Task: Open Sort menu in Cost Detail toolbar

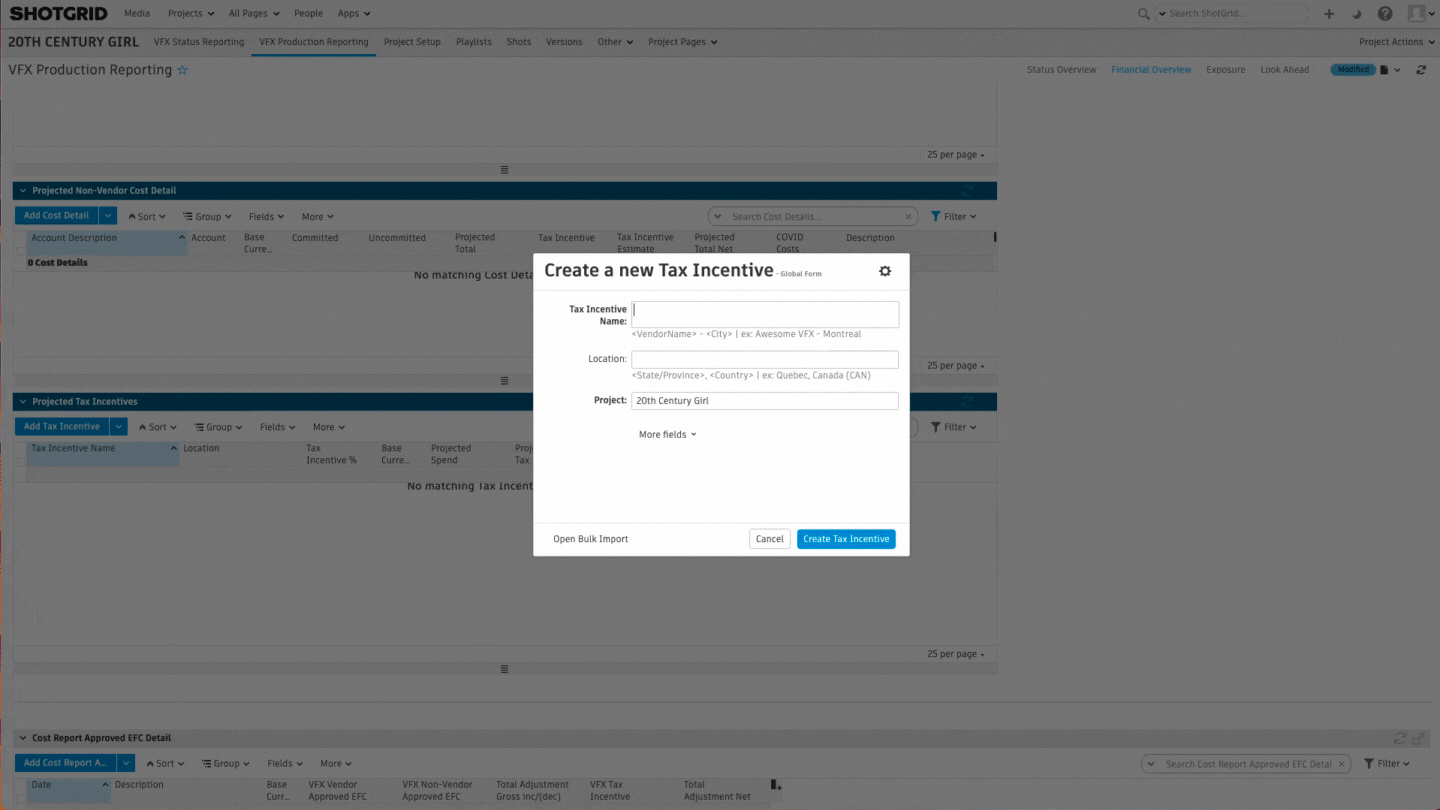Action: pos(146,217)
